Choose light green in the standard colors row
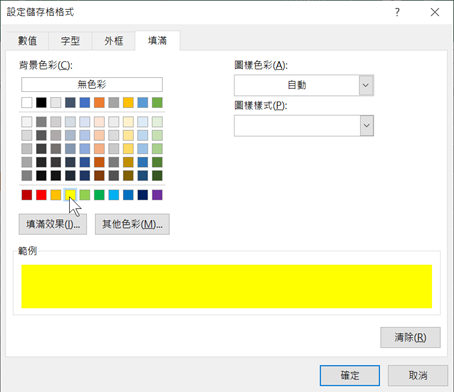The image size is (454, 392). coord(85,195)
